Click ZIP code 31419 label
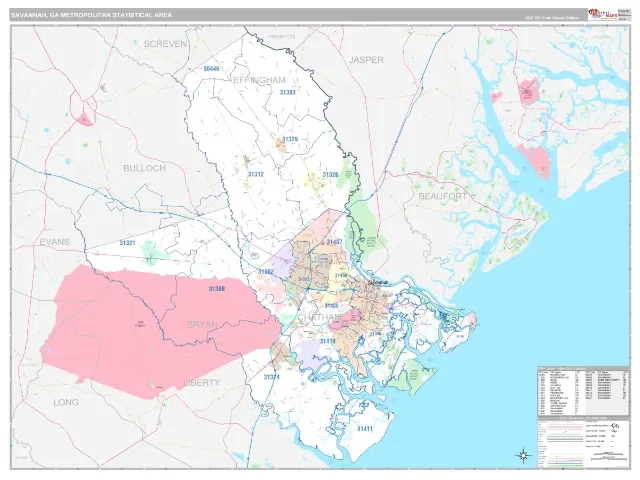The width and height of the screenshot is (640, 480). tap(327, 341)
